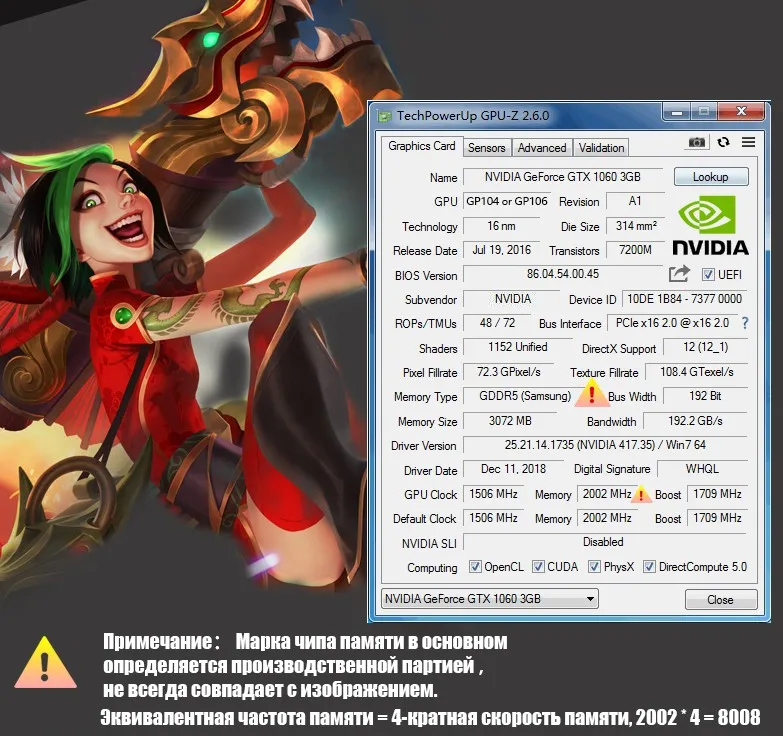The height and width of the screenshot is (736, 783).
Task: Open the GPU-Z hamburger menu
Action: pyautogui.click(x=748, y=142)
